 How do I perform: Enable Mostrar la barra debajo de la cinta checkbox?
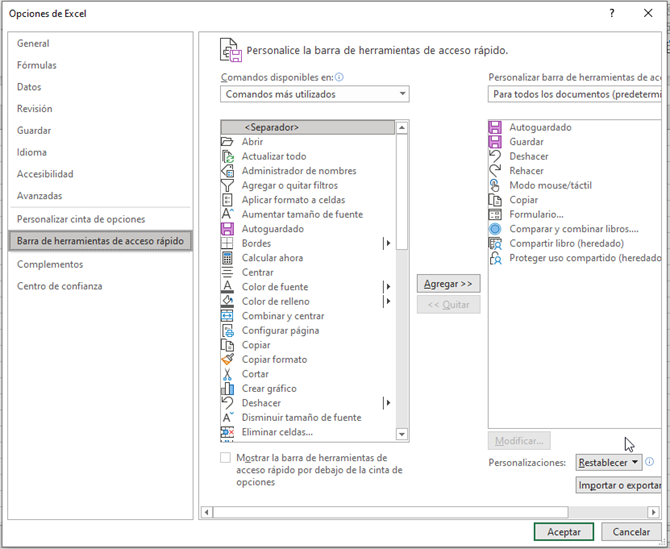(225, 458)
